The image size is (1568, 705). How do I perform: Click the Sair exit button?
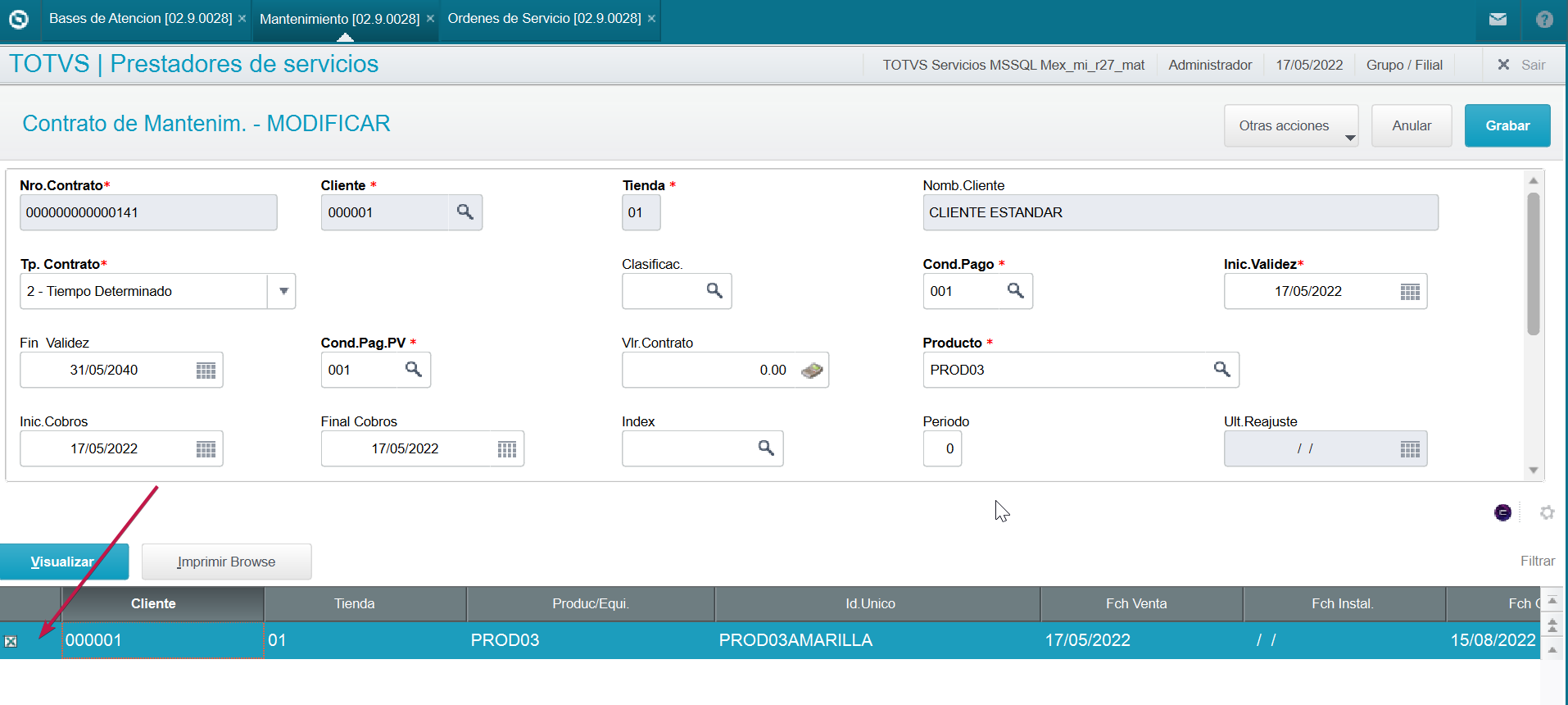[1521, 65]
